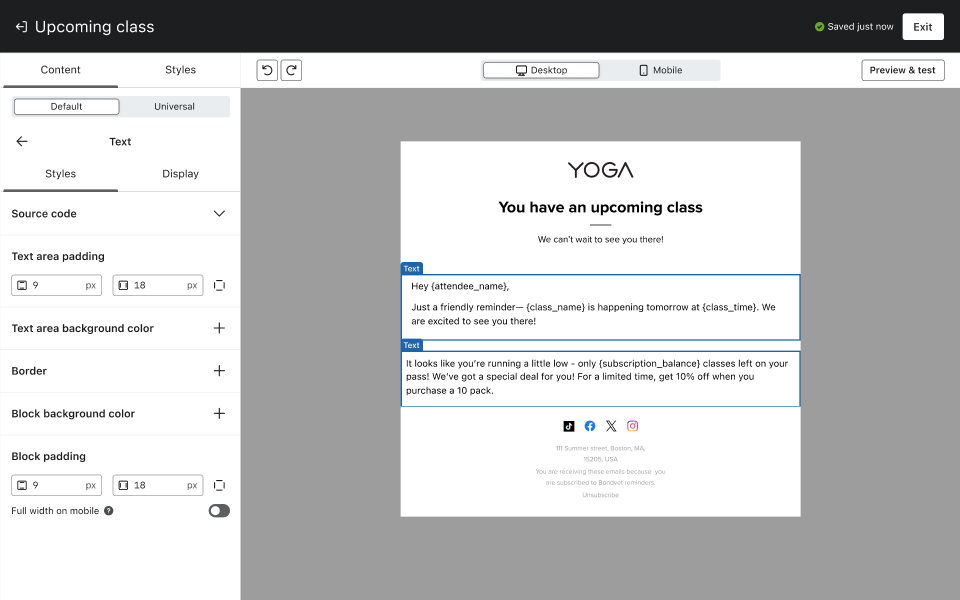The width and height of the screenshot is (960, 600).
Task: Open the top Styles tab
Action: pos(180,70)
